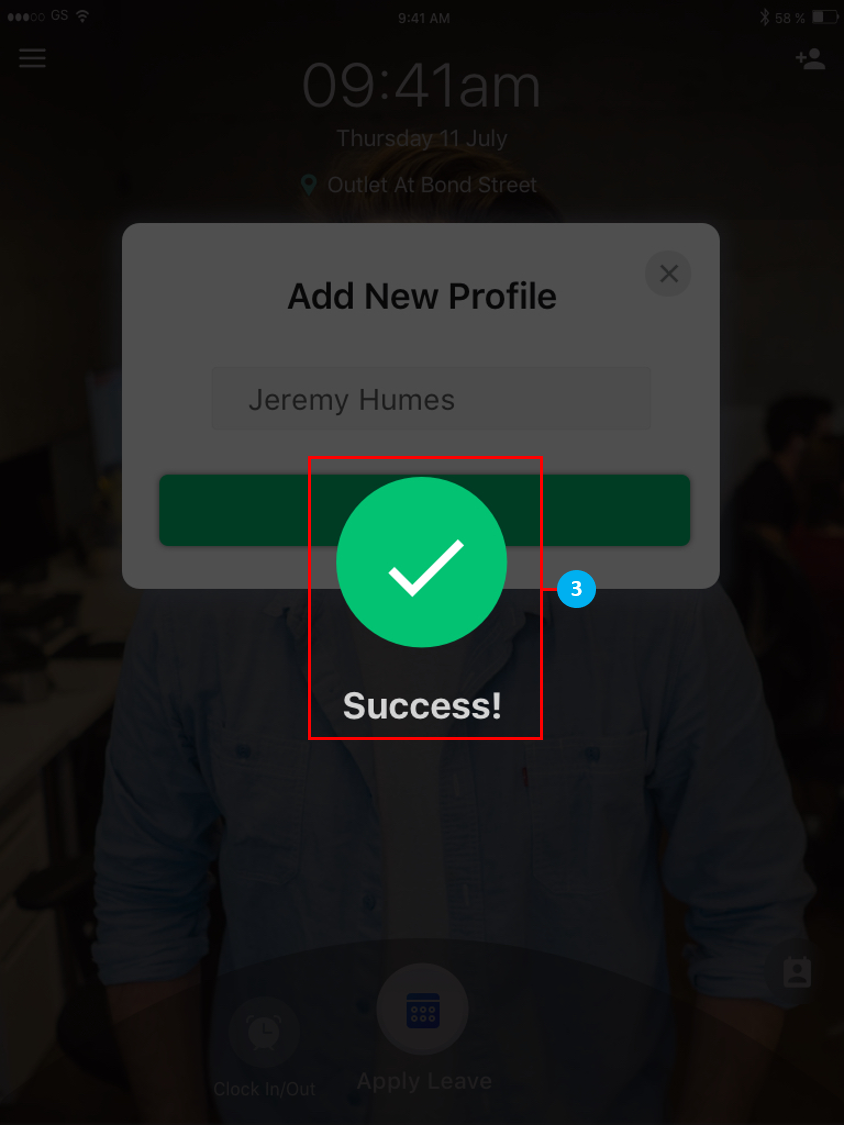The width and height of the screenshot is (844, 1125).
Task: Tap the Bluetooth status bar icon
Action: 765,17
